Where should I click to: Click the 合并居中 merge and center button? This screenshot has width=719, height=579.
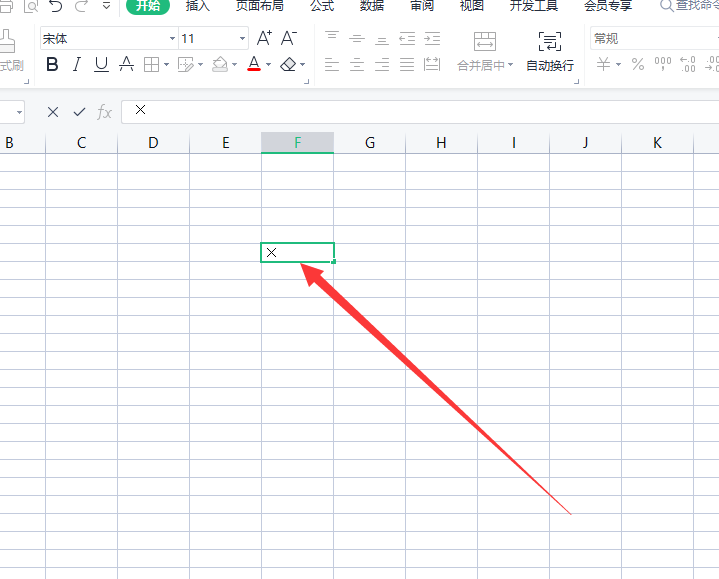484,51
